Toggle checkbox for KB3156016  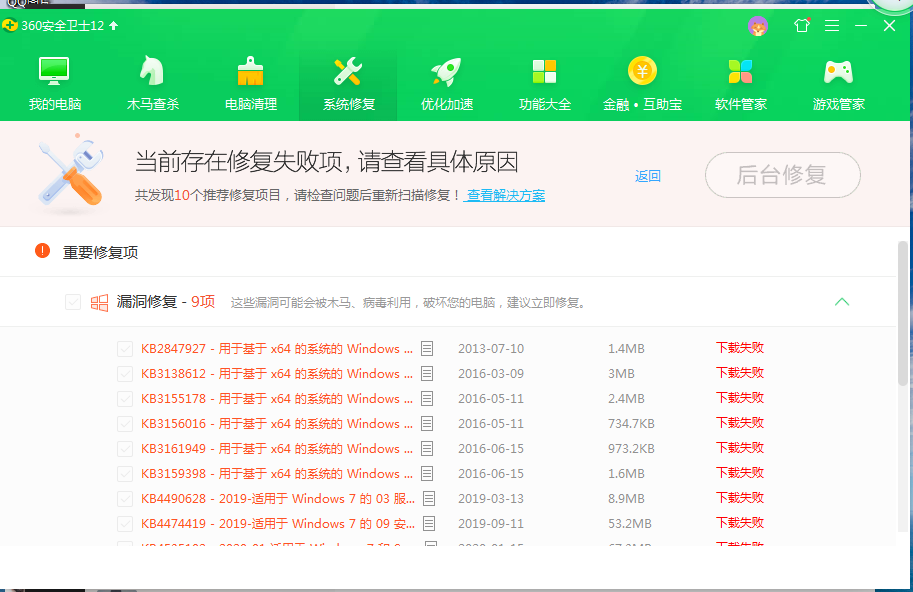(125, 424)
